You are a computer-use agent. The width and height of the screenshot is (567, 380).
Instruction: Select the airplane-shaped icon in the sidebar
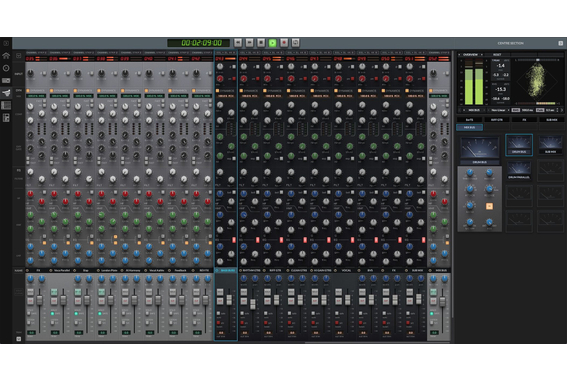[6, 93]
